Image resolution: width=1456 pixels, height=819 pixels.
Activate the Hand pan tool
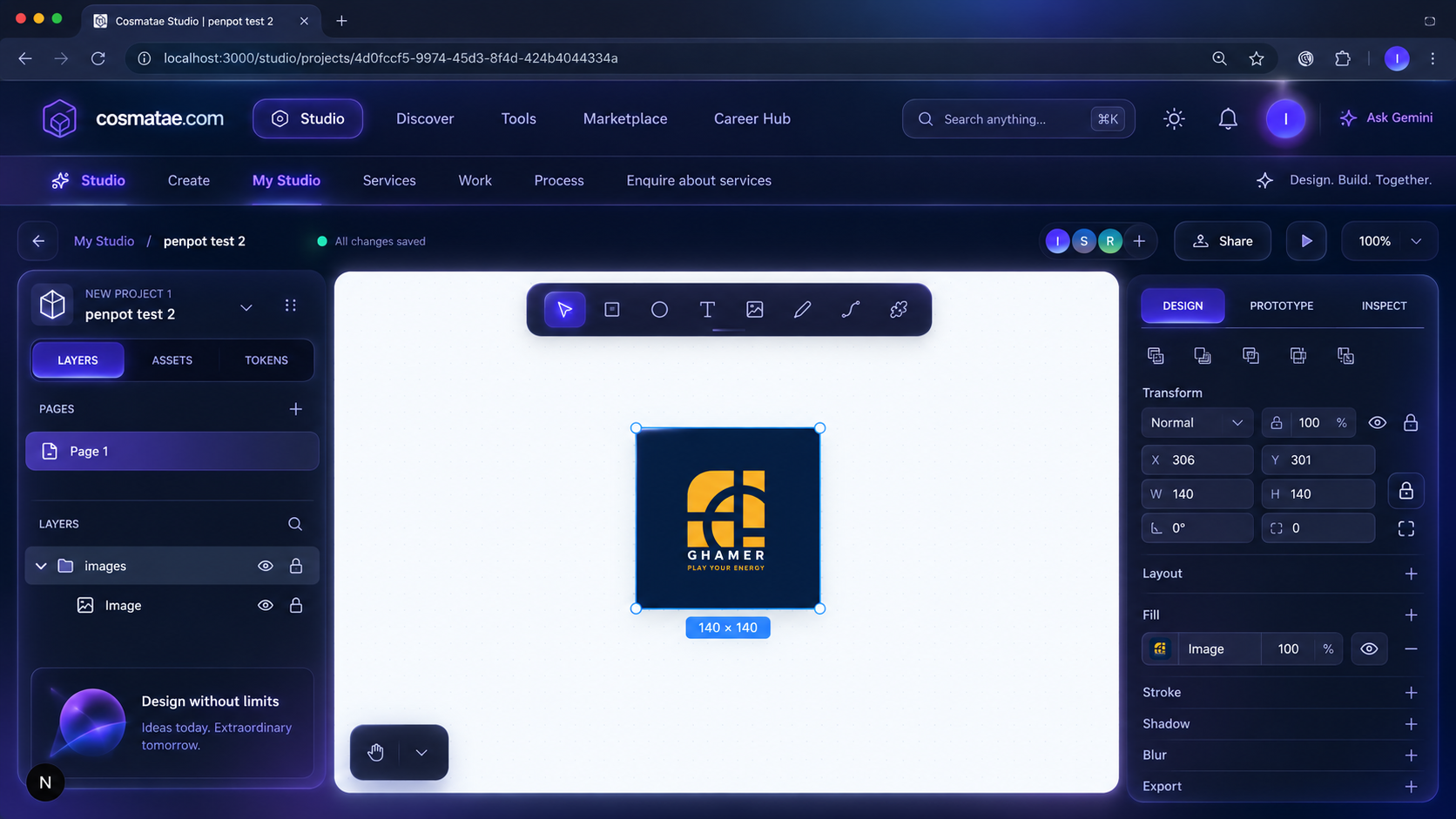coord(375,752)
